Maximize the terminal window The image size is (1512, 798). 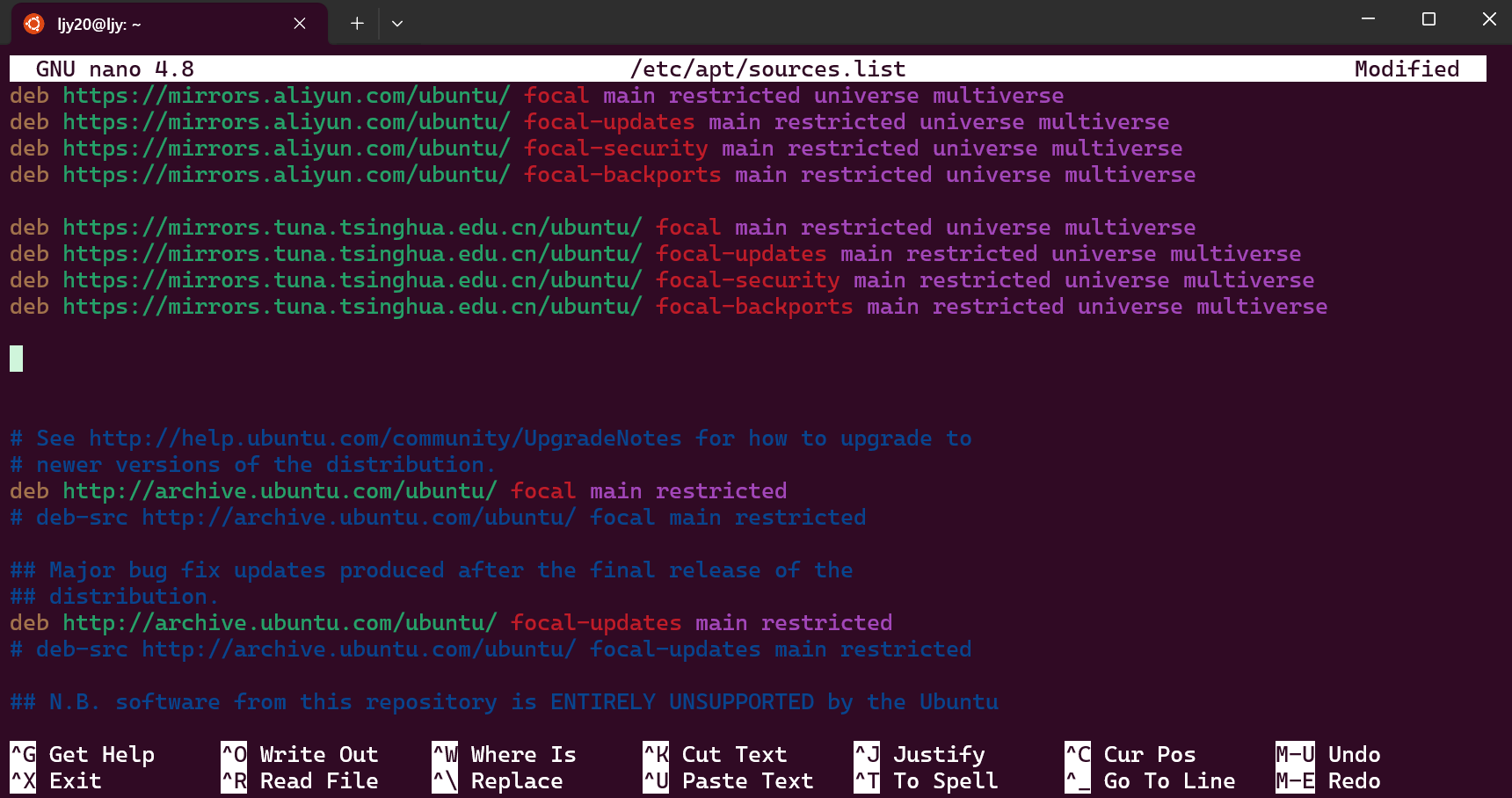pyautogui.click(x=1428, y=19)
